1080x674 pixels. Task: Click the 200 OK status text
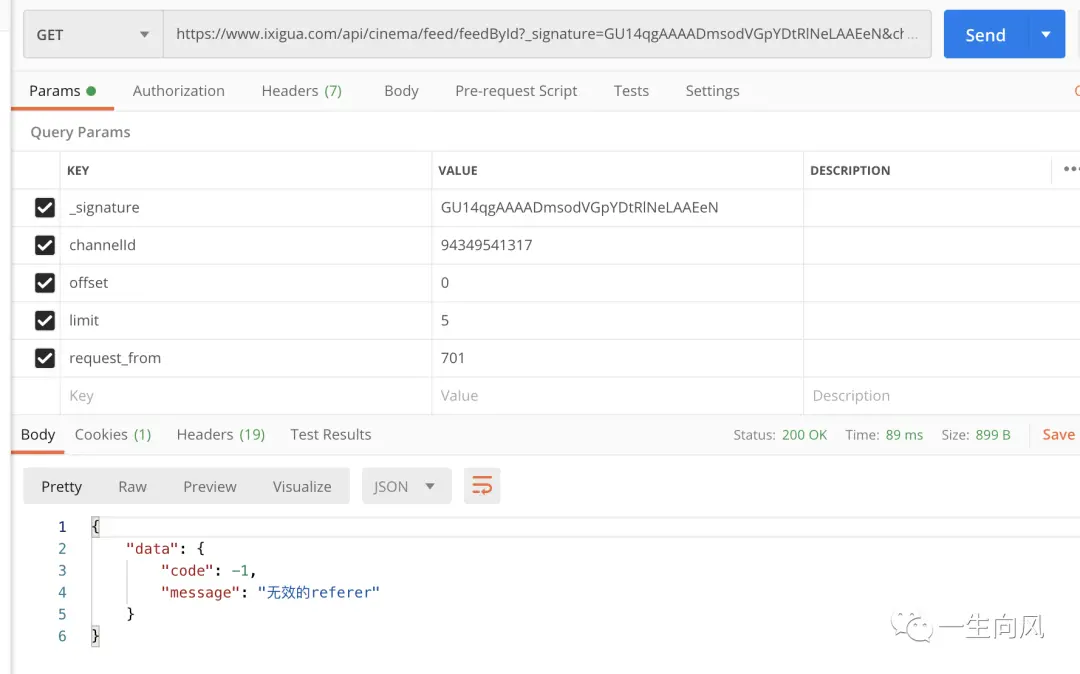tap(804, 435)
